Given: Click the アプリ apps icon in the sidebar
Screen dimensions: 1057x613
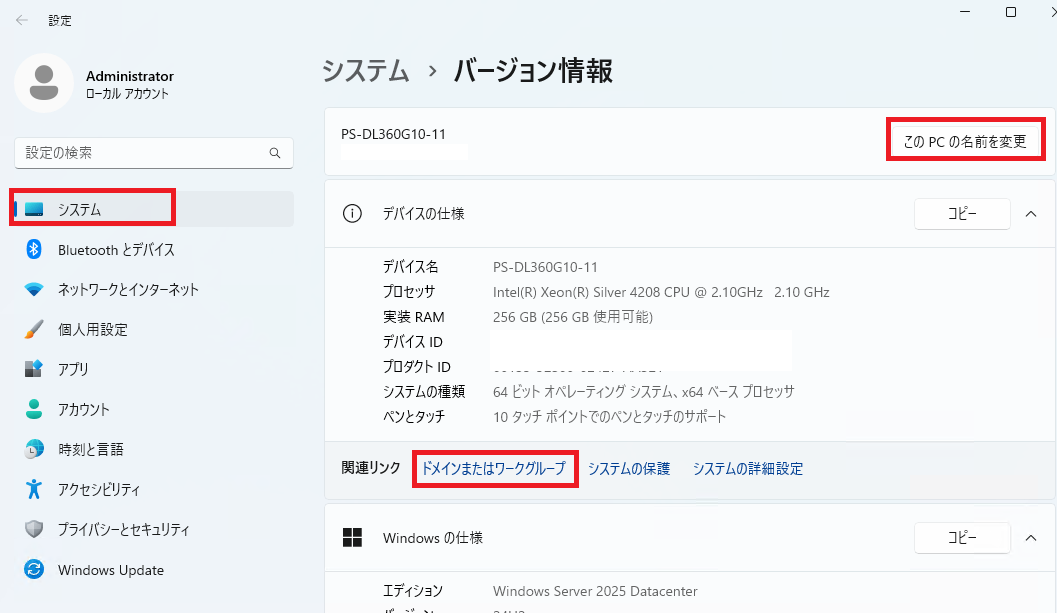Looking at the screenshot, I should [34, 369].
